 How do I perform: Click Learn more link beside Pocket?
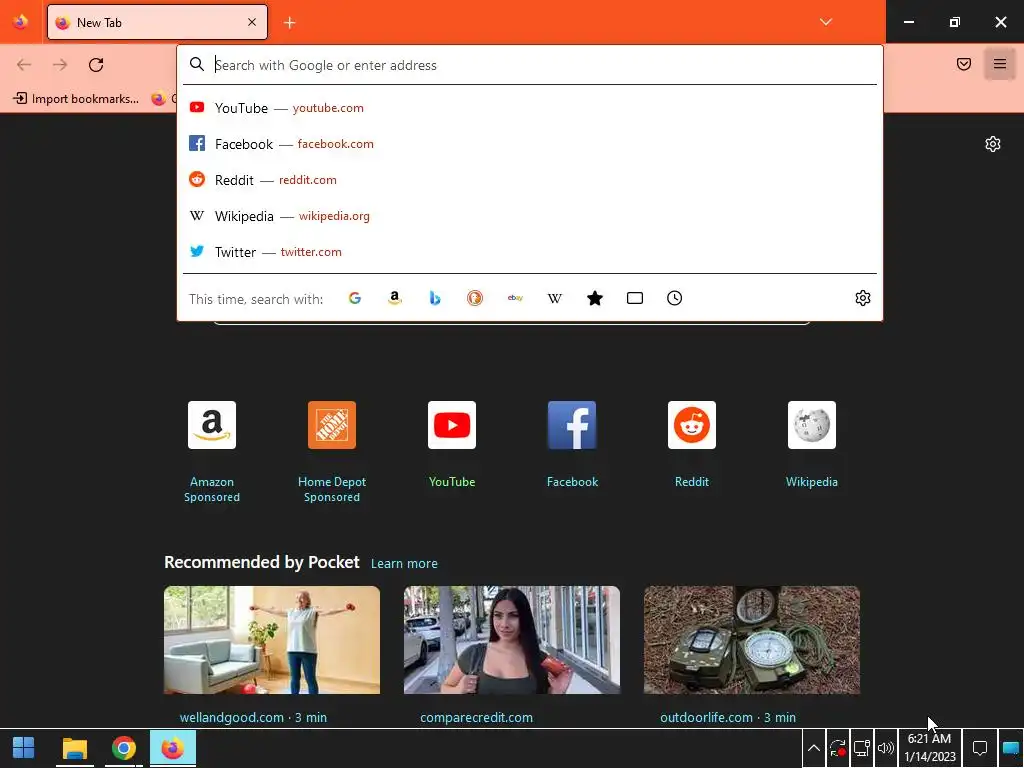tap(404, 564)
